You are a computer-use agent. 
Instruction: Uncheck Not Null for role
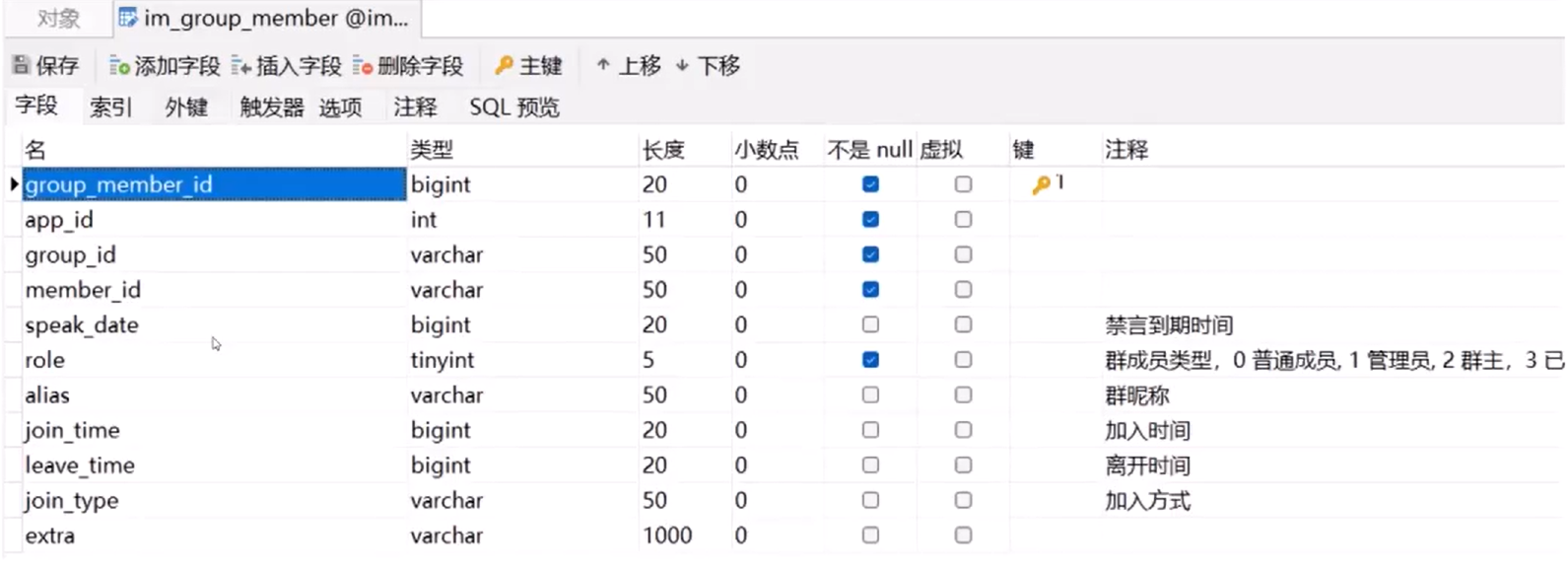tap(870, 360)
